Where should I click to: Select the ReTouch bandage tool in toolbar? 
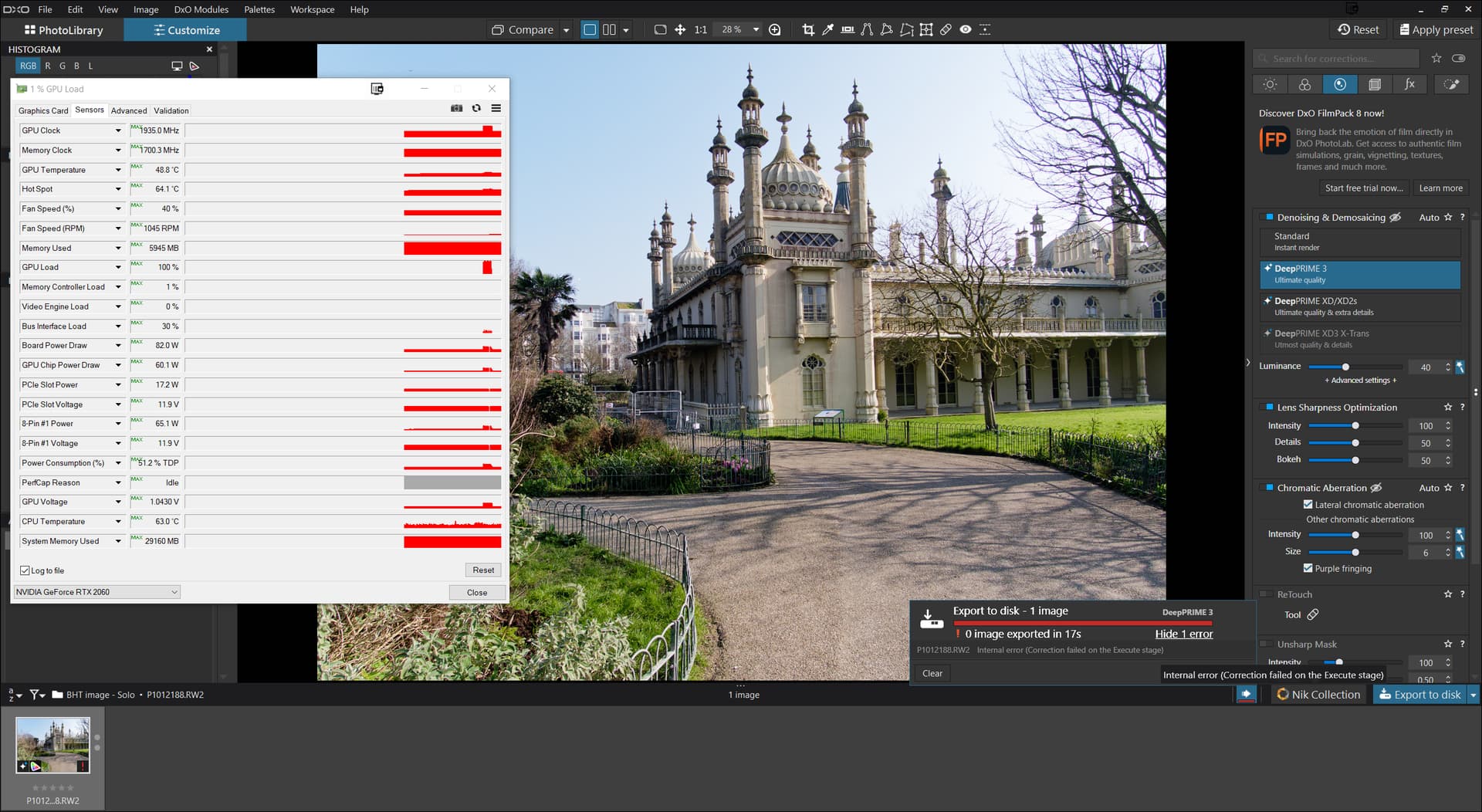946,29
